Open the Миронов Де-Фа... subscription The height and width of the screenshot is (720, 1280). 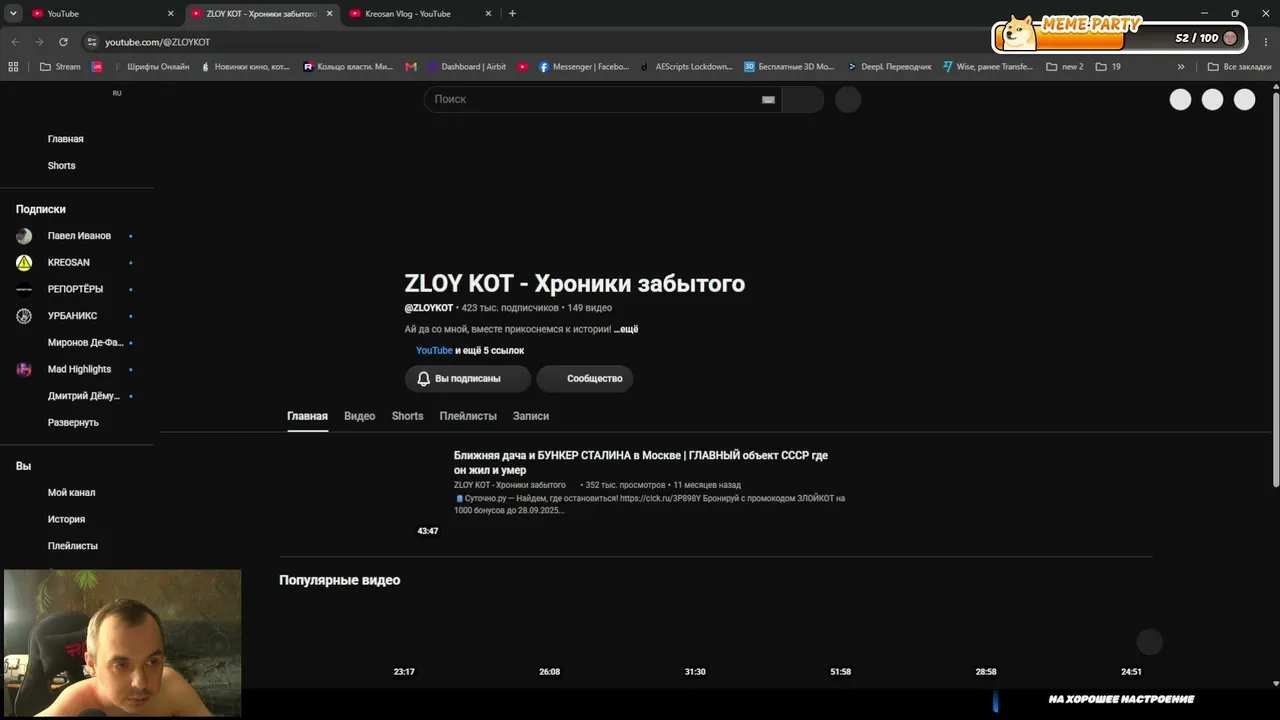point(86,343)
